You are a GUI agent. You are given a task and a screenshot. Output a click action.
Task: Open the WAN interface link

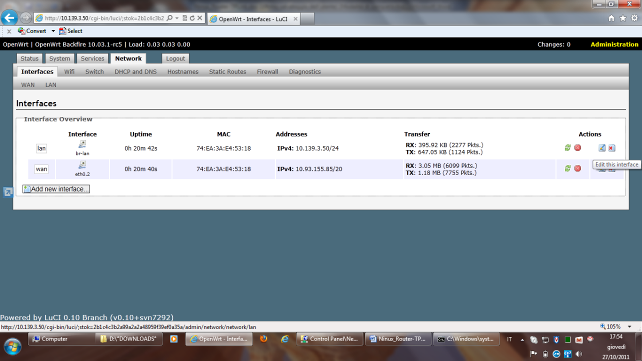pyautogui.click(x=28, y=85)
